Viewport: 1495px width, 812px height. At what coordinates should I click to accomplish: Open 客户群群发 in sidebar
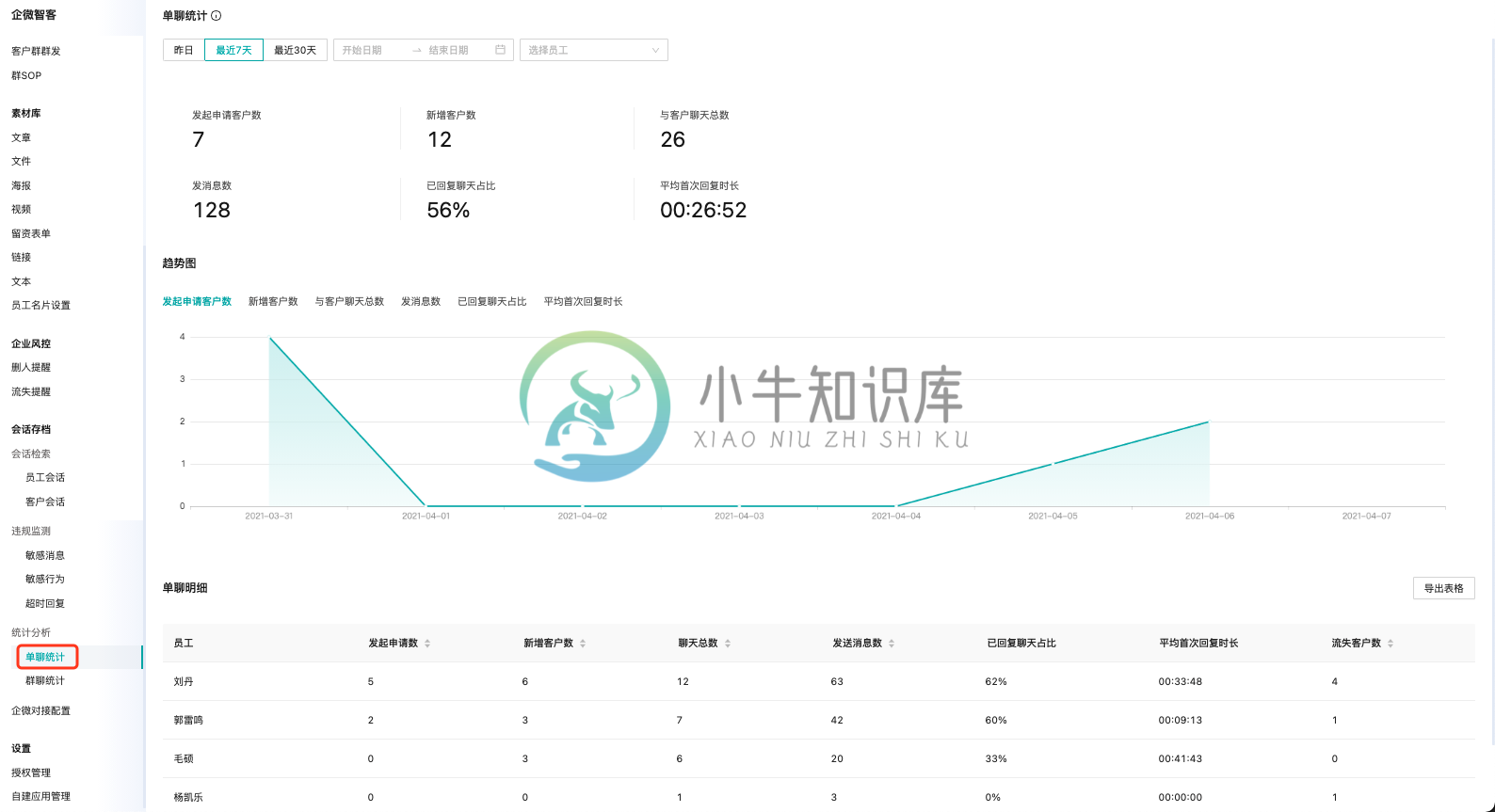[36, 51]
